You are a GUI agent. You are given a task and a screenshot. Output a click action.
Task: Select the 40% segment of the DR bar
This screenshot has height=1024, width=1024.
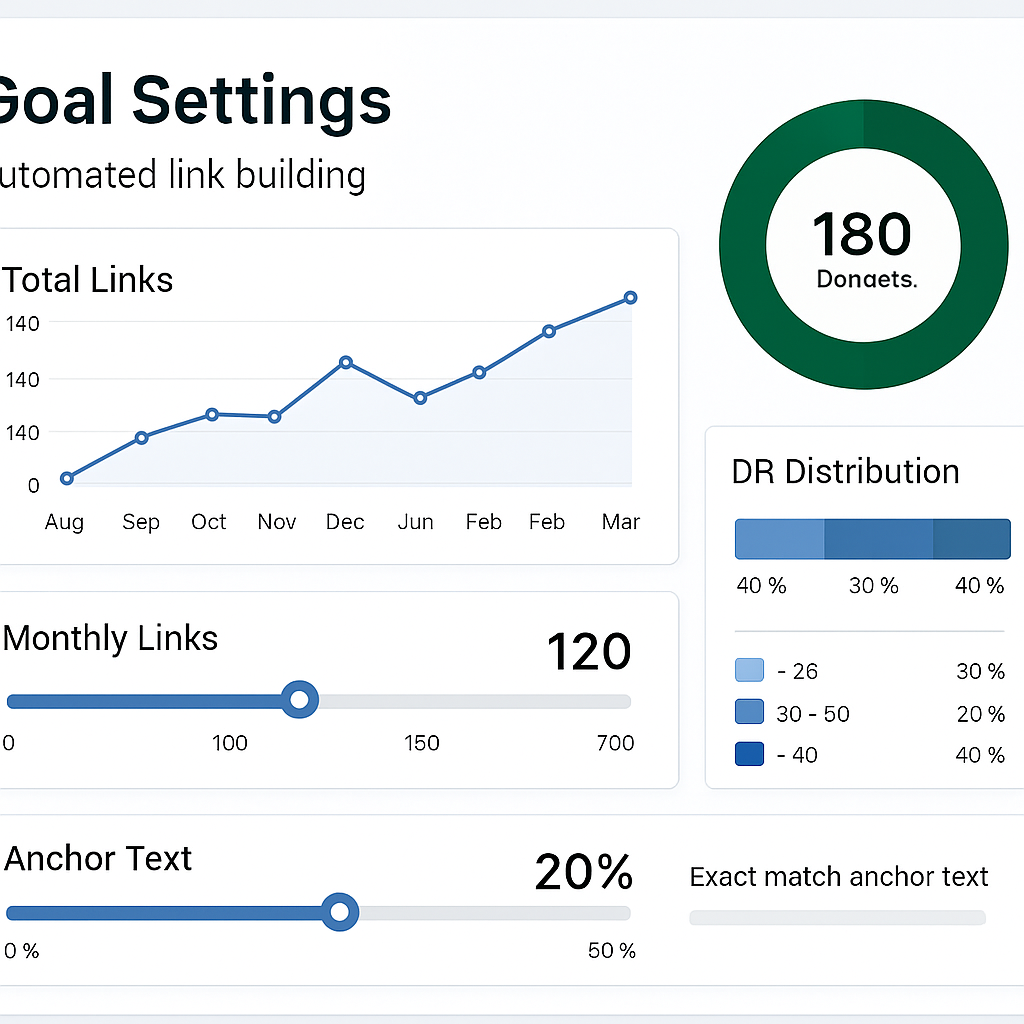(x=780, y=538)
